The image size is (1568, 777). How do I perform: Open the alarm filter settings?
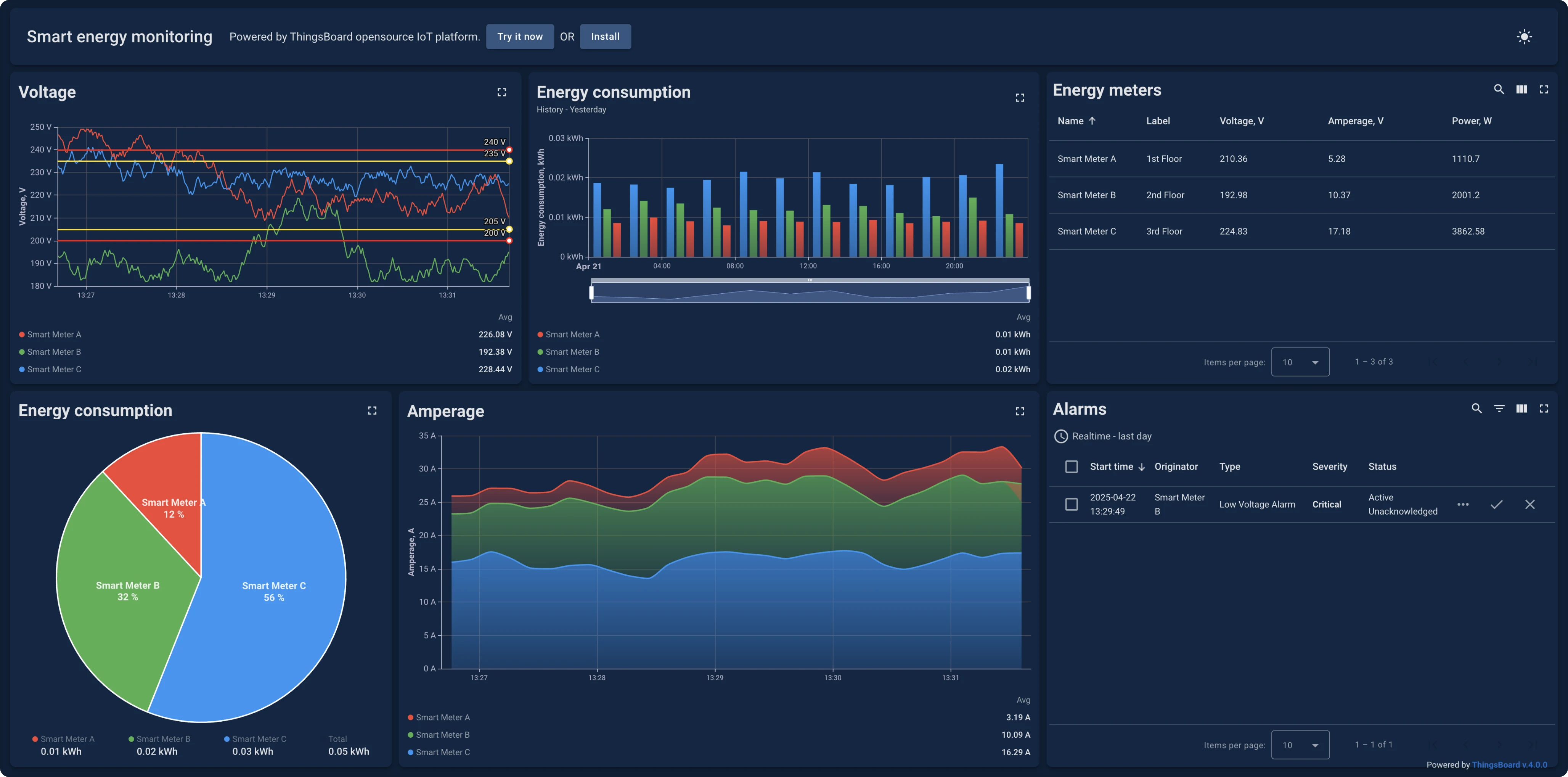[x=1499, y=409]
